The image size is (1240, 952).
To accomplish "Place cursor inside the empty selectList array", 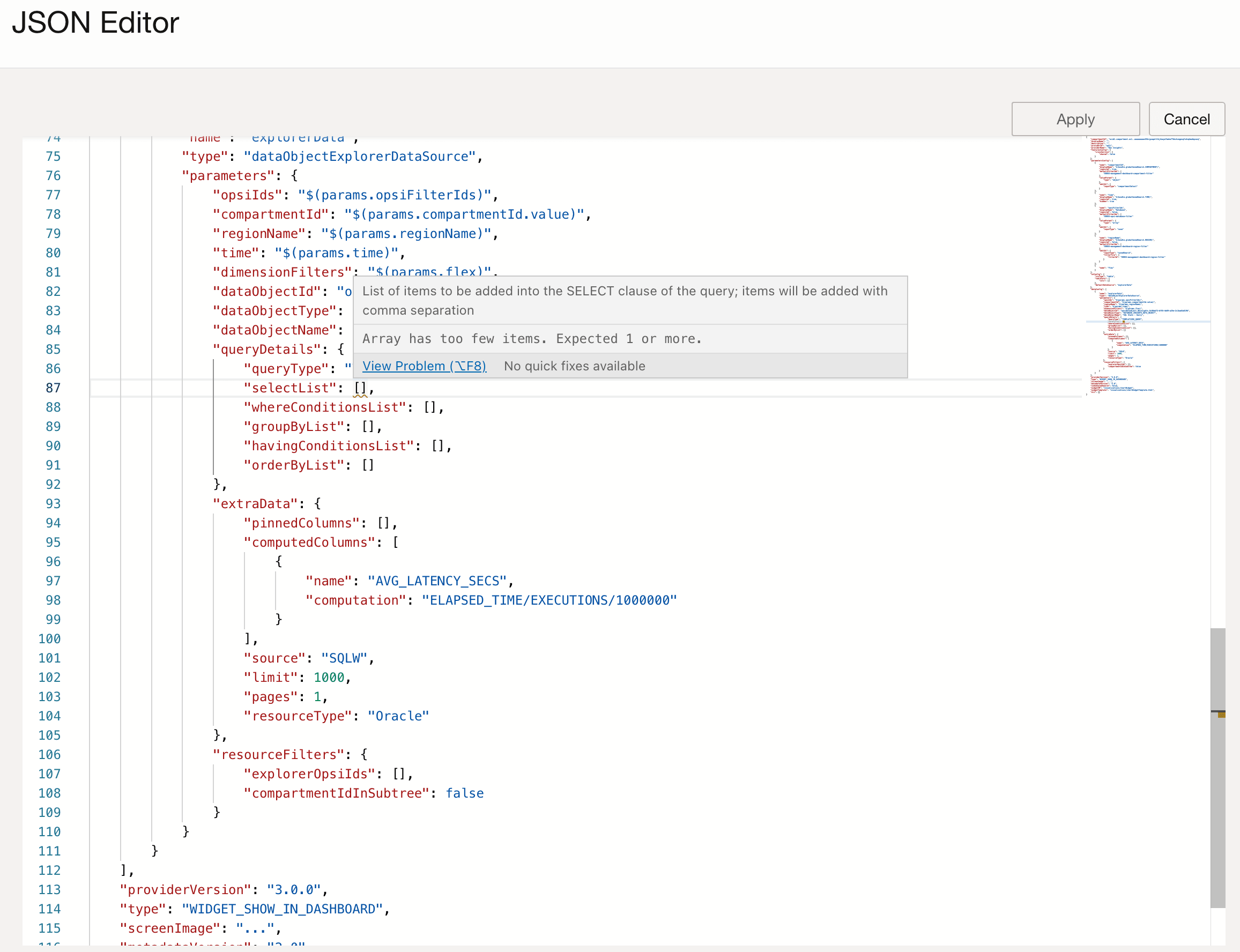I will 361,388.
